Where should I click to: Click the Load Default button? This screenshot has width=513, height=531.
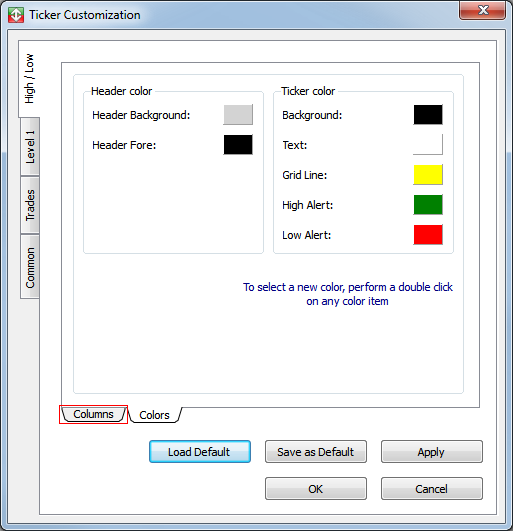(200, 452)
